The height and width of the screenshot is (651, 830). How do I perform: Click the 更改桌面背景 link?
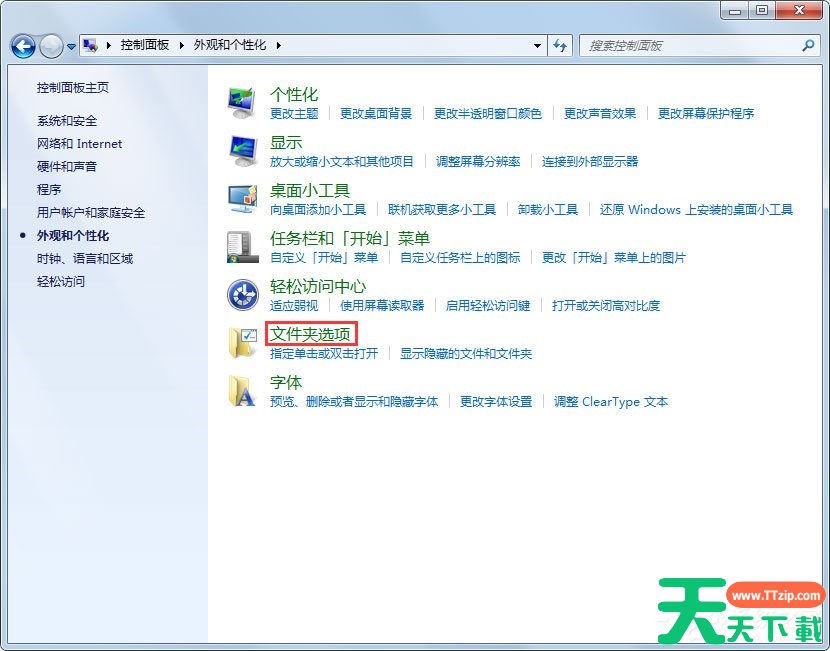pos(376,113)
